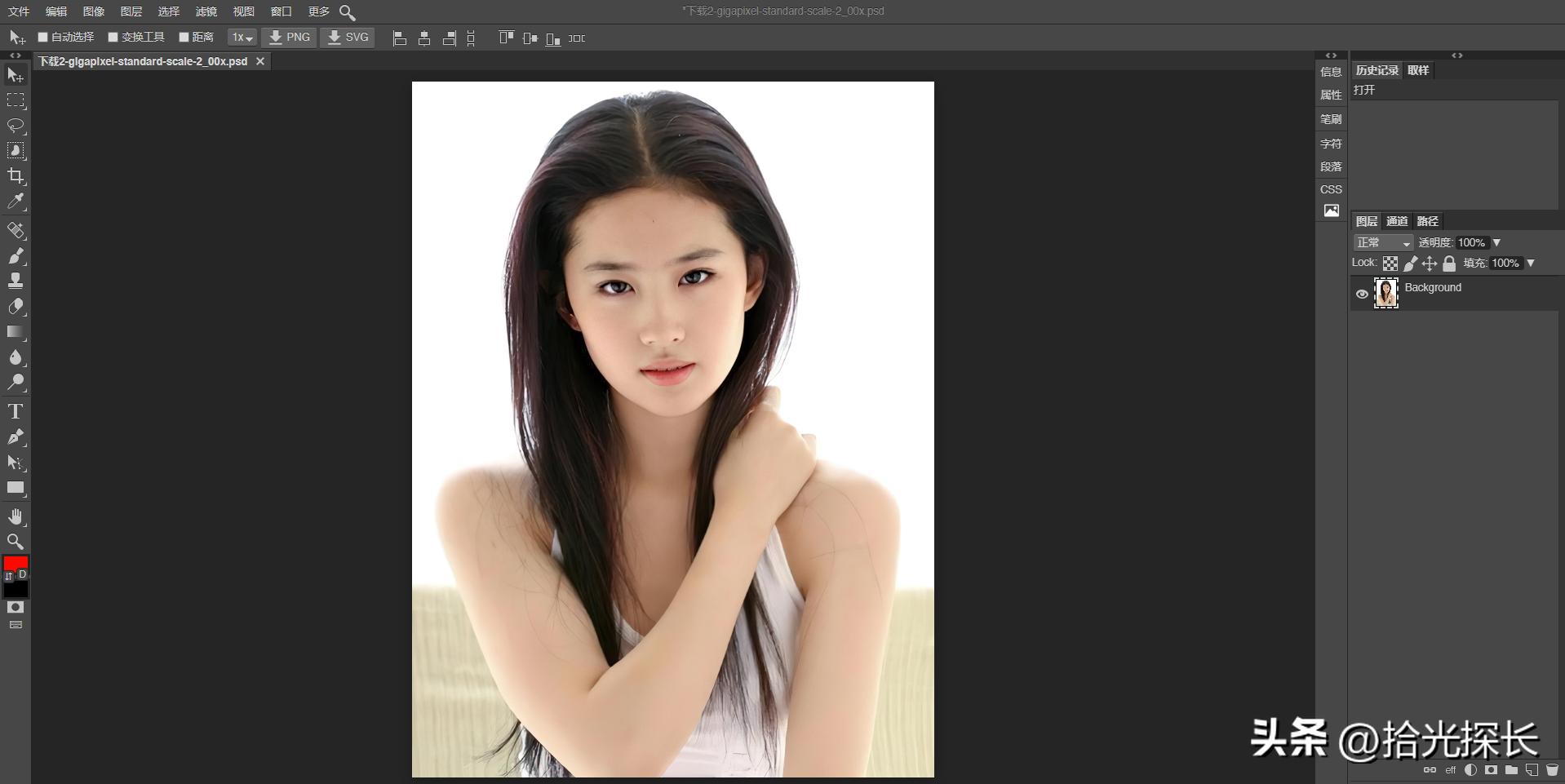
Task: Toggle lock all padlock icon
Action: (x=1449, y=264)
